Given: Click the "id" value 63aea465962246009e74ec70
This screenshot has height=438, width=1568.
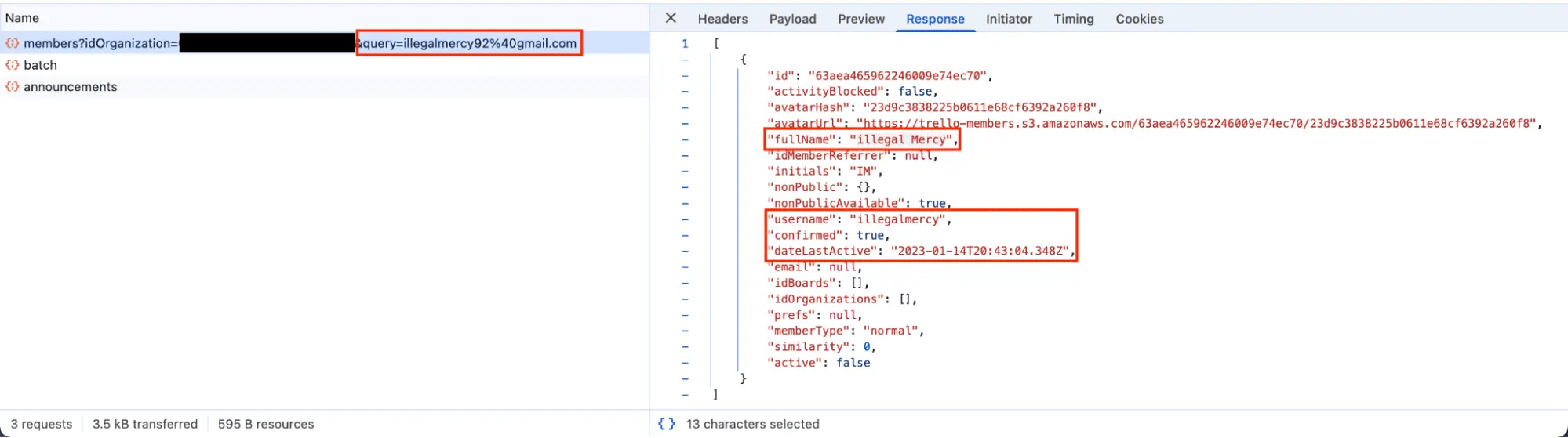Looking at the screenshot, I should [897, 76].
